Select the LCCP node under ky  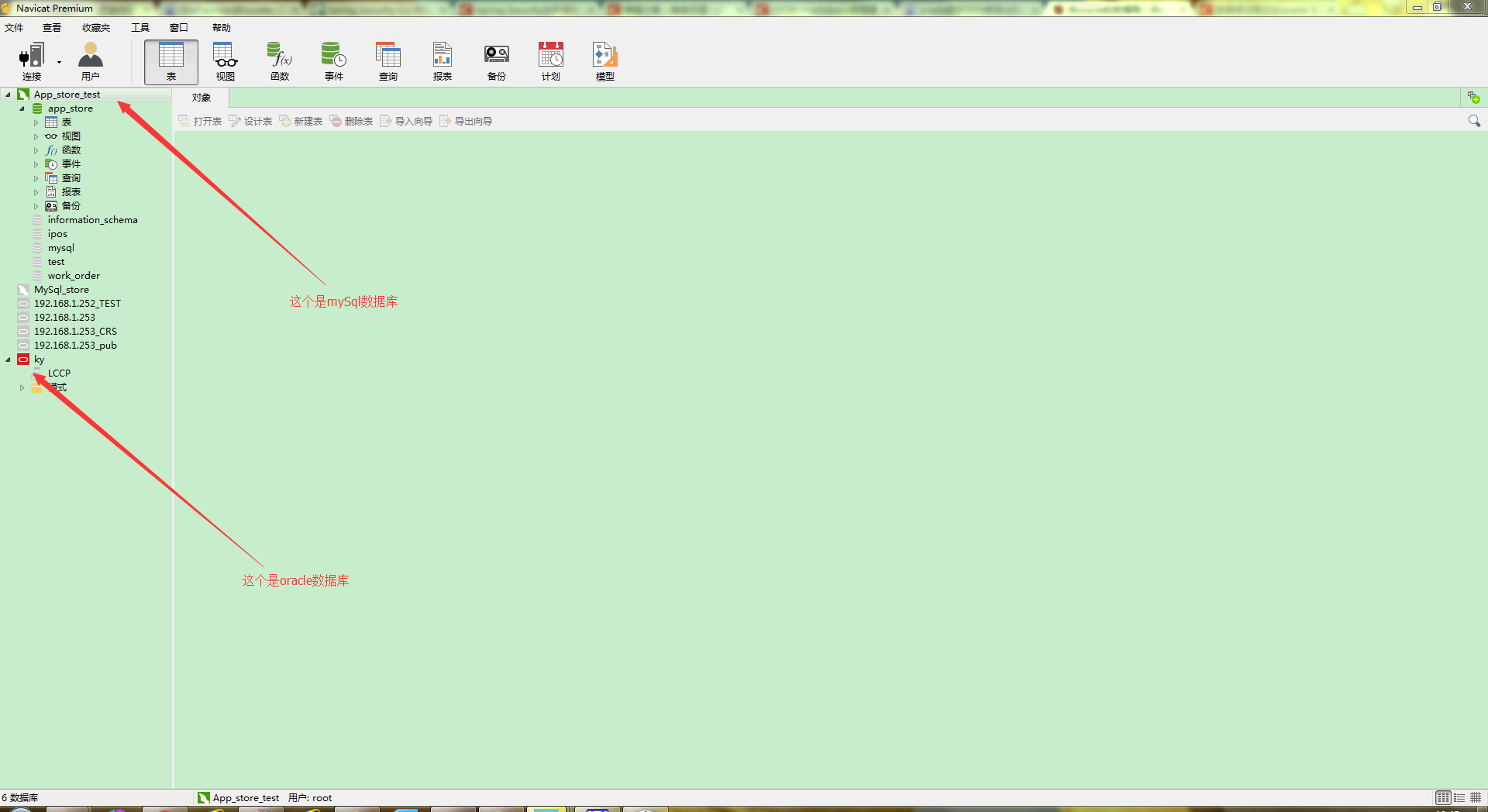coord(59,373)
